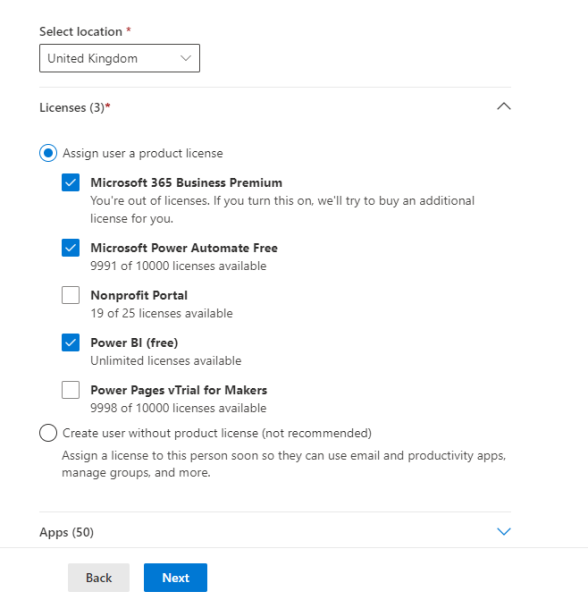588x600 pixels.
Task: Tick the Nonprofit Portal checkbox
Action: click(x=71, y=295)
